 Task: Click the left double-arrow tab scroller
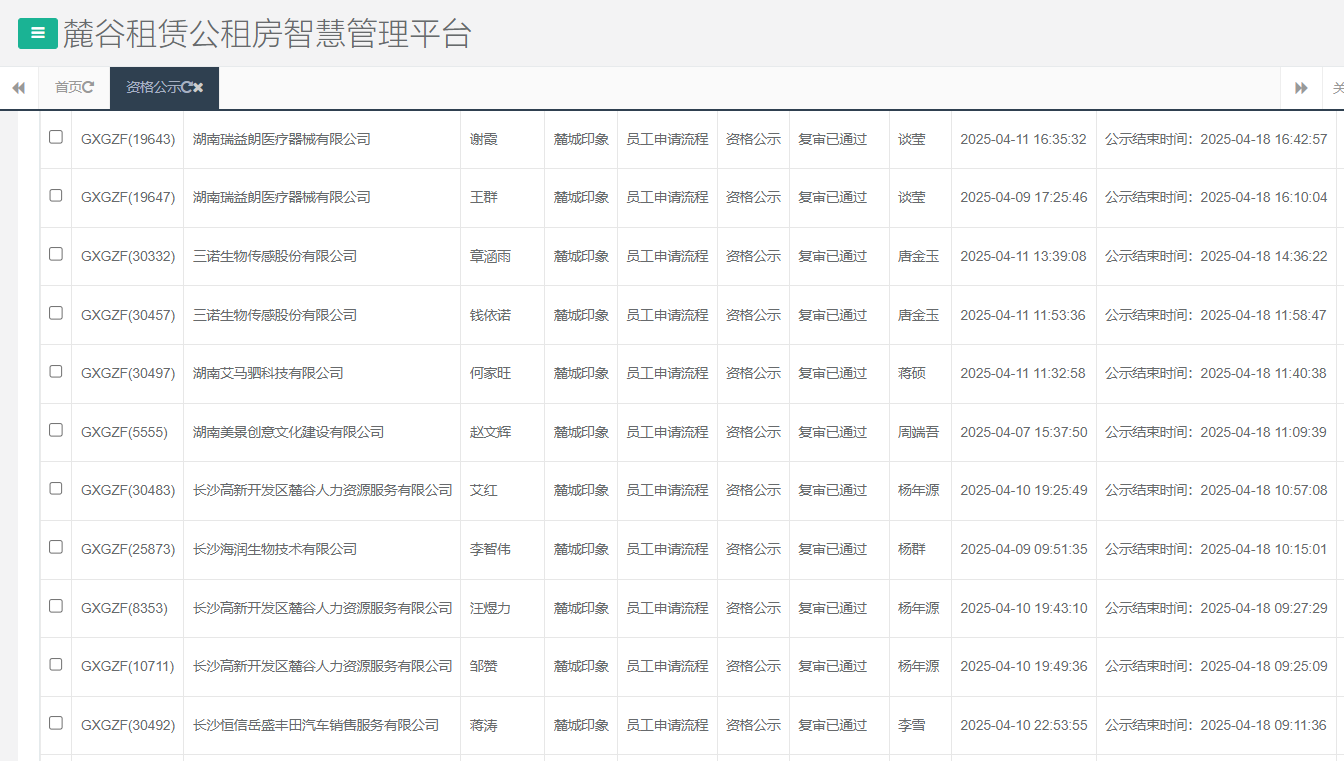pos(18,87)
